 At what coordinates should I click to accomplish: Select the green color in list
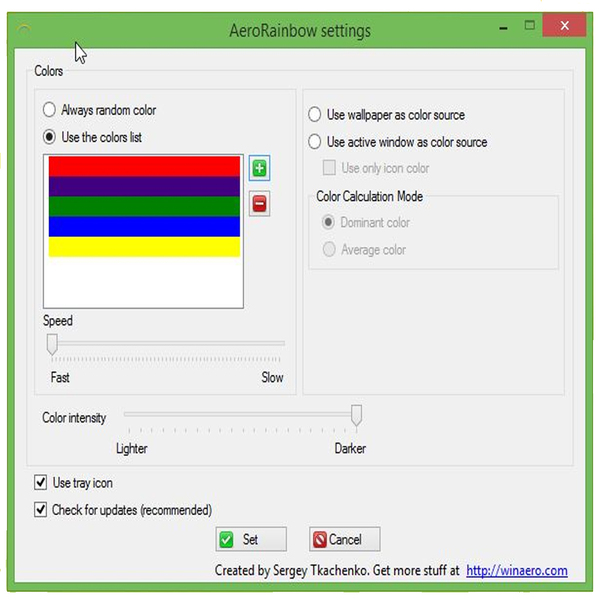[144, 206]
